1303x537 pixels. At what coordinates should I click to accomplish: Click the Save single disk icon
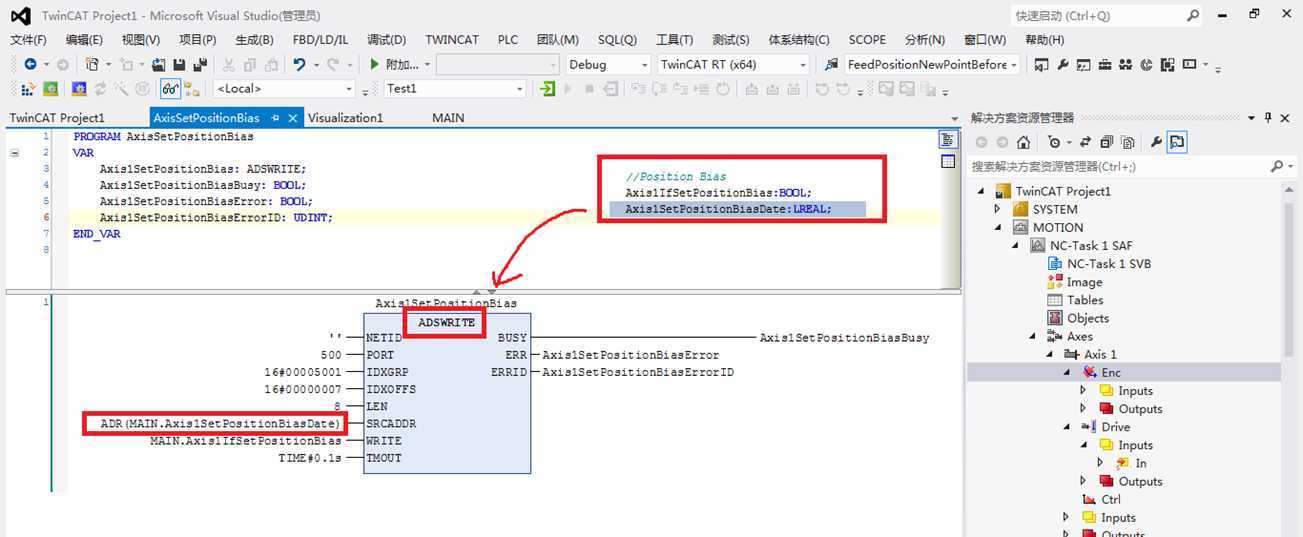[181, 64]
